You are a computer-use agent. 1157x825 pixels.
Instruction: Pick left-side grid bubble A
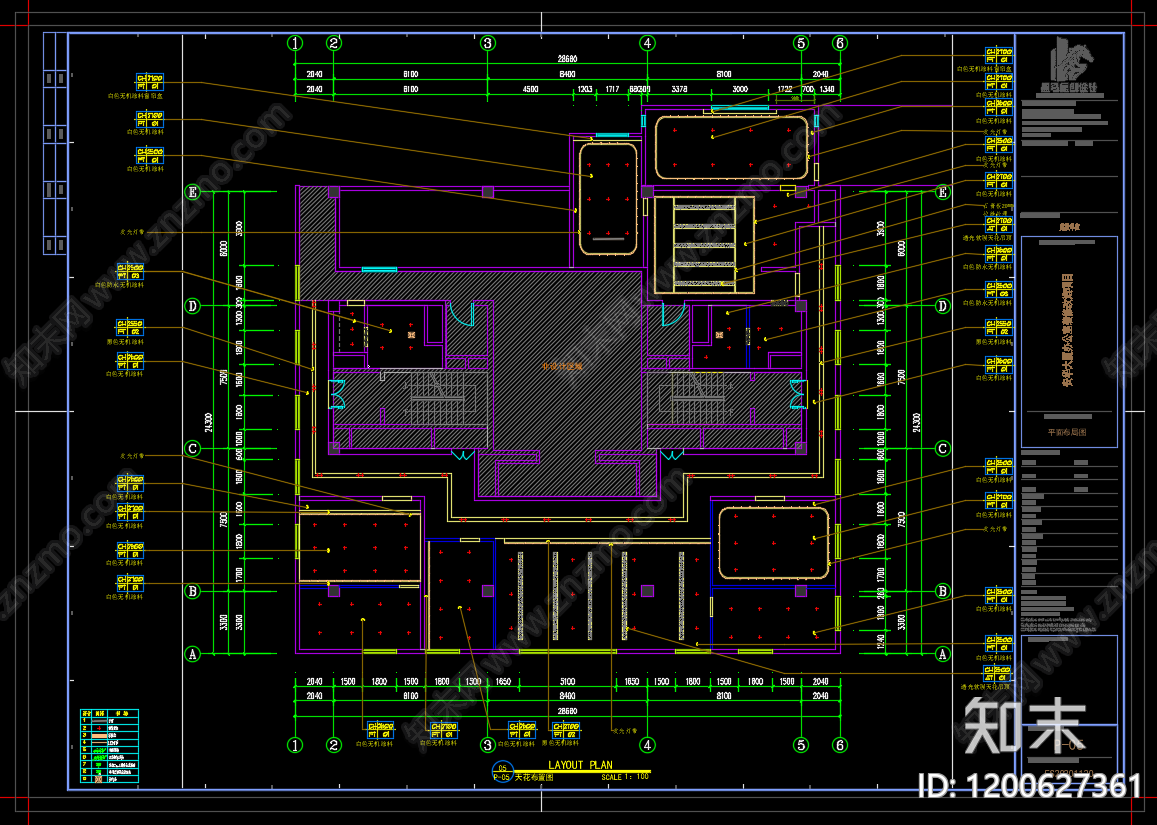(x=192, y=654)
